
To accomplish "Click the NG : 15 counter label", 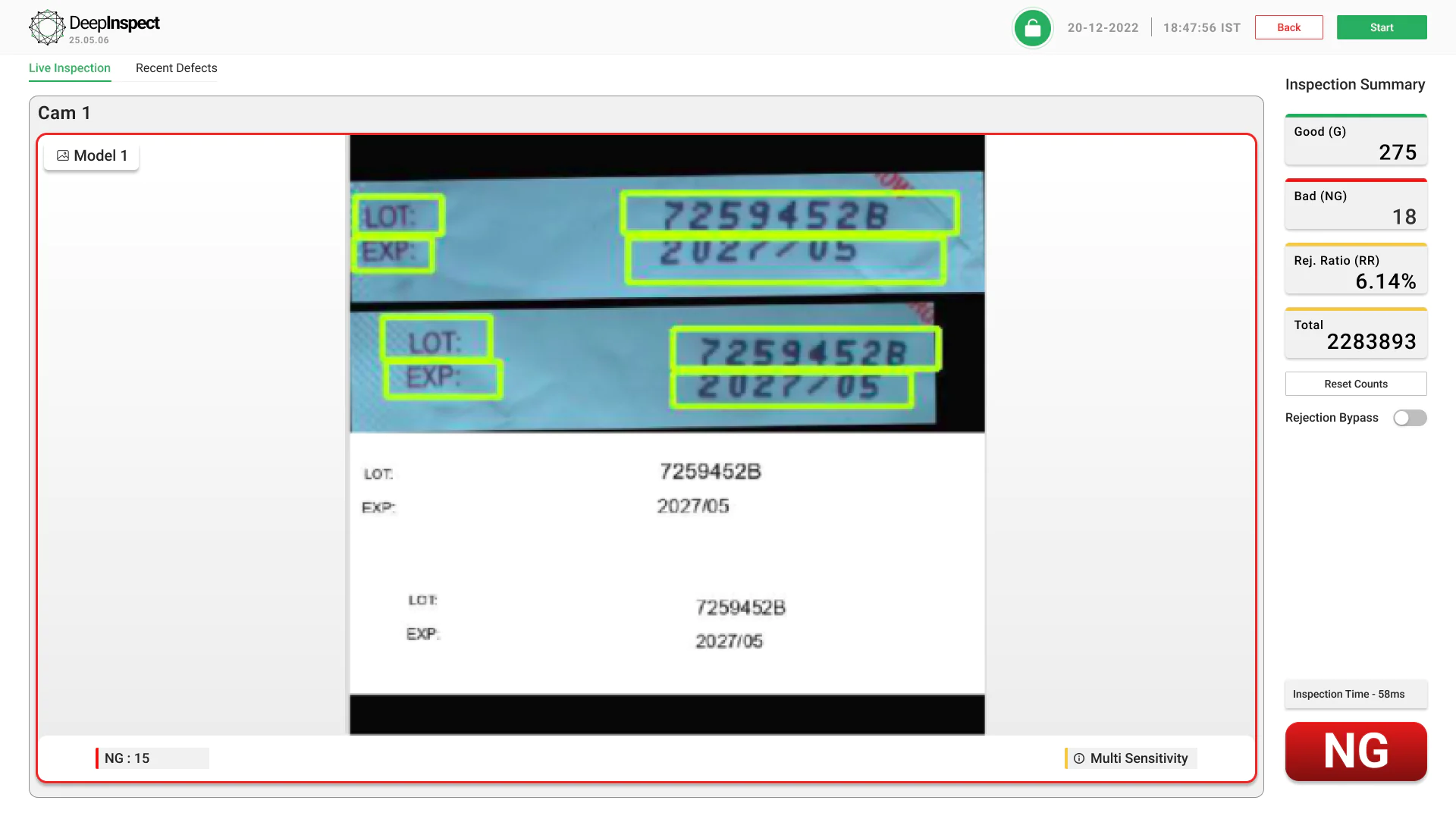I will click(152, 758).
